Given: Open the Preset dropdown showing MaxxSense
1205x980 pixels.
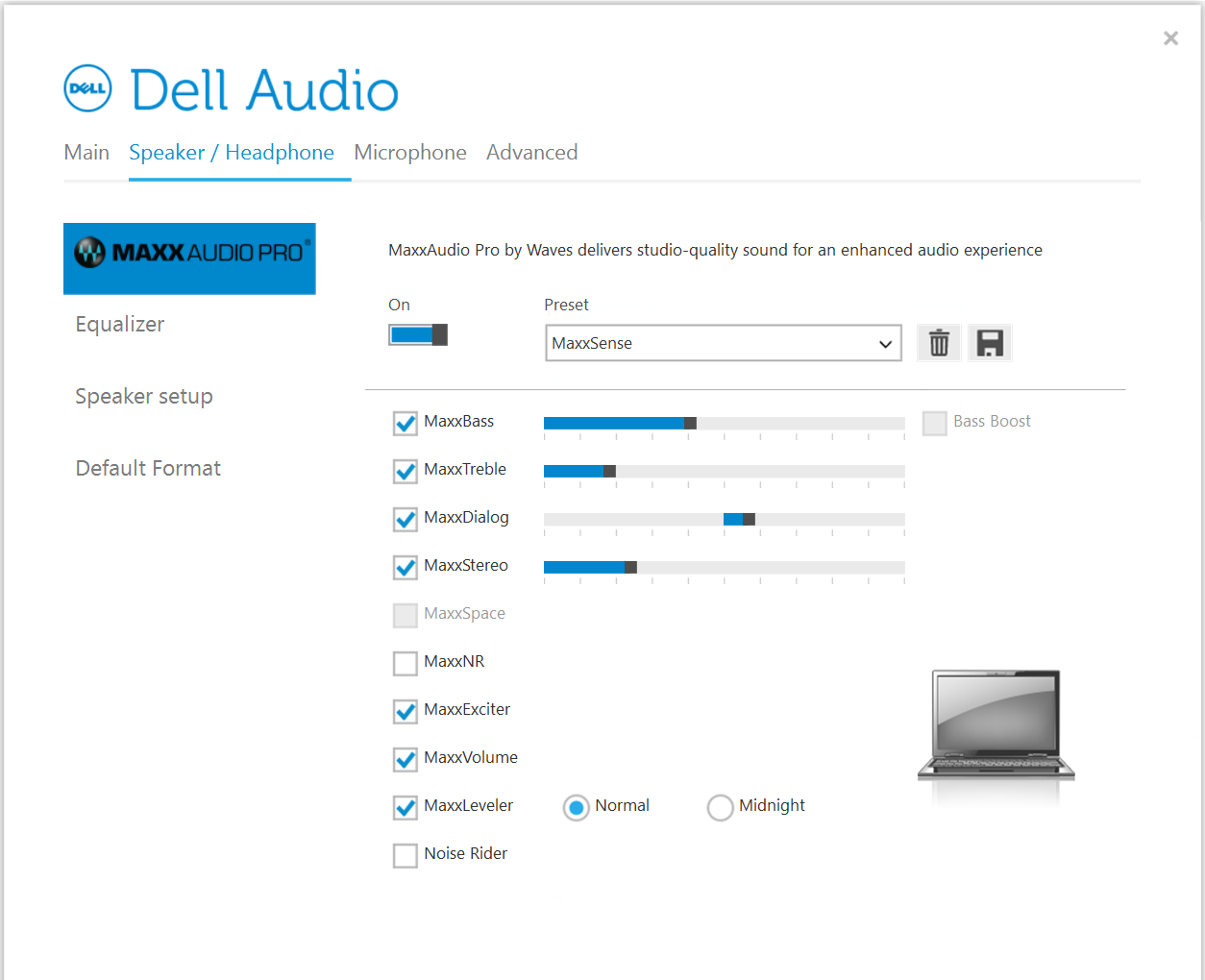Looking at the screenshot, I should pos(724,343).
